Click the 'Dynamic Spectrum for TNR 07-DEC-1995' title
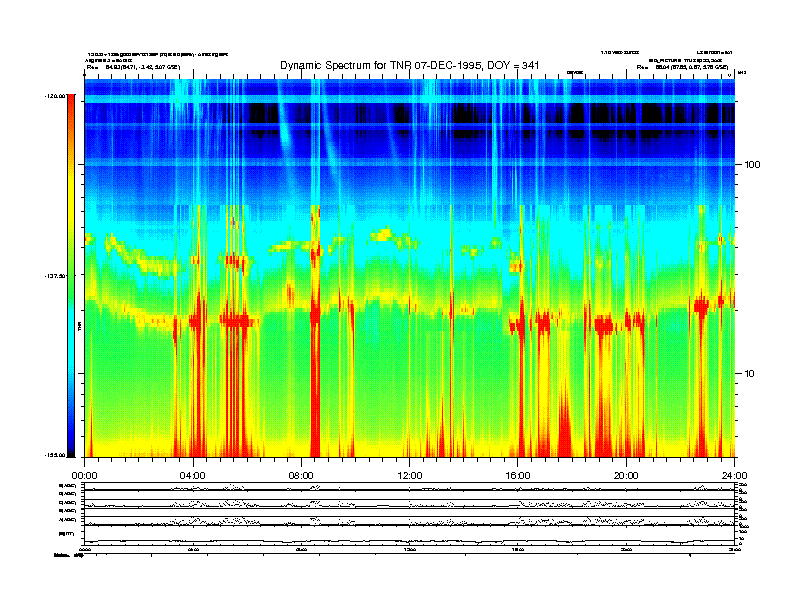Image resolution: width=792 pixels, height=612 pixels. 410,65
